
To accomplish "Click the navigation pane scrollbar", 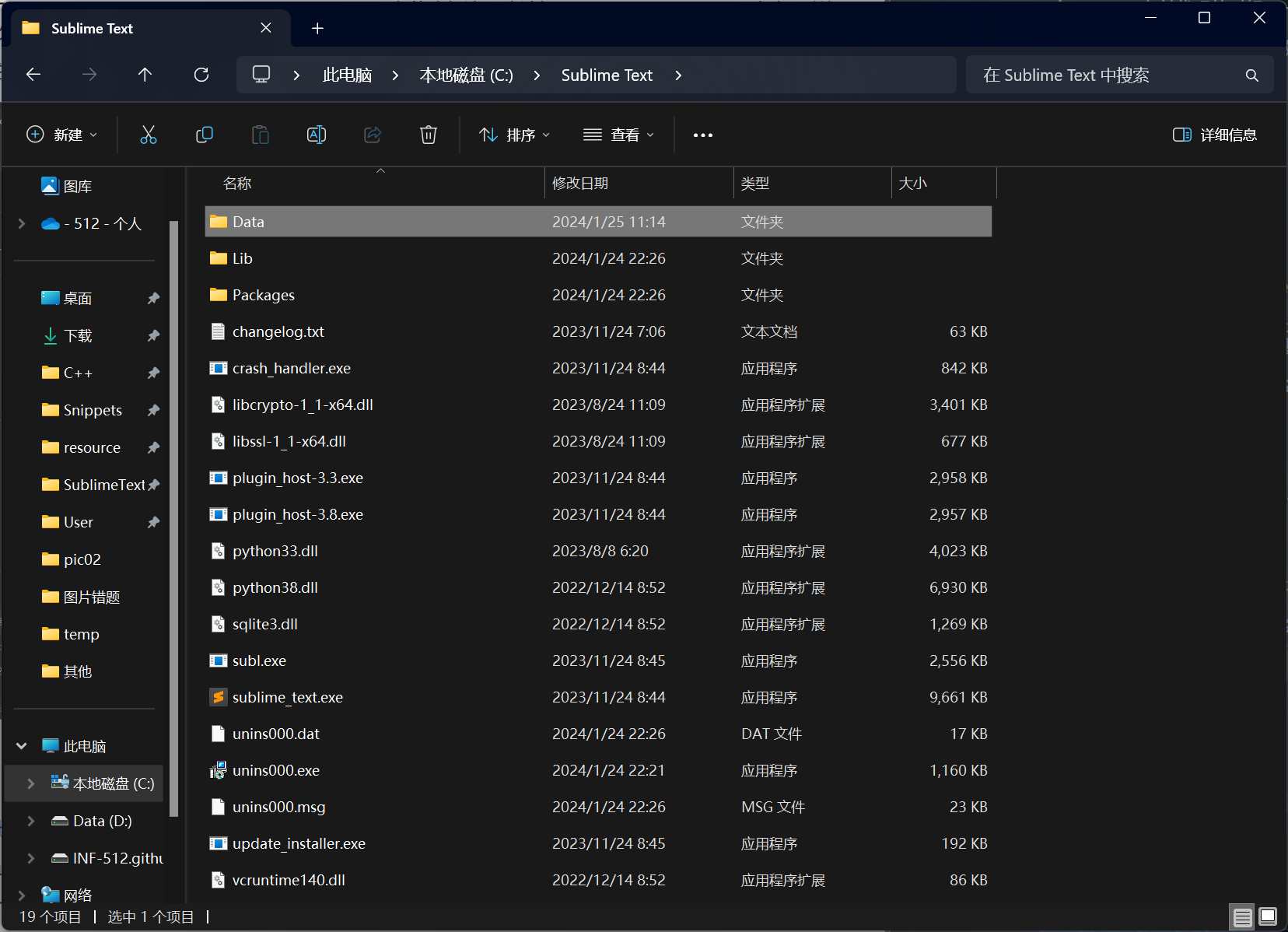I will tap(174, 519).
